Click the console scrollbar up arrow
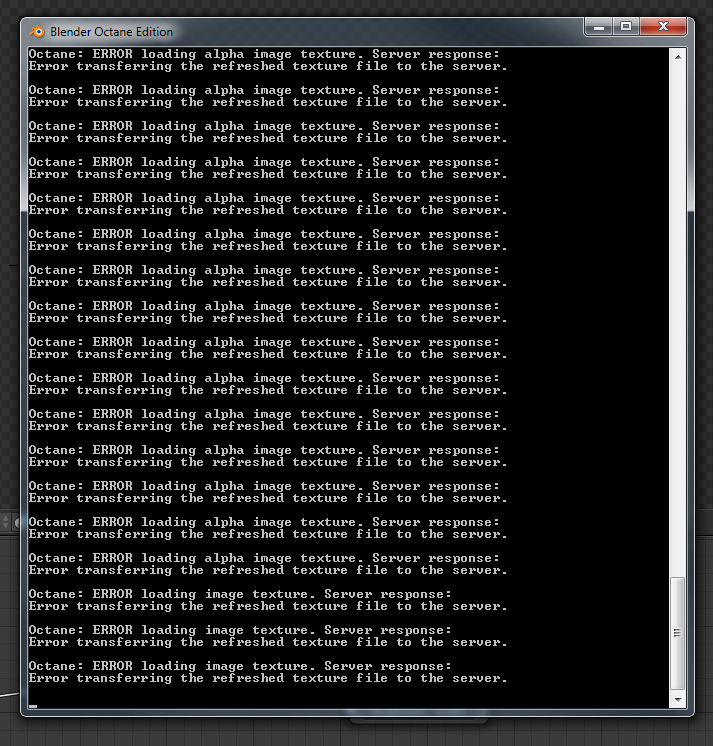 (x=678, y=57)
